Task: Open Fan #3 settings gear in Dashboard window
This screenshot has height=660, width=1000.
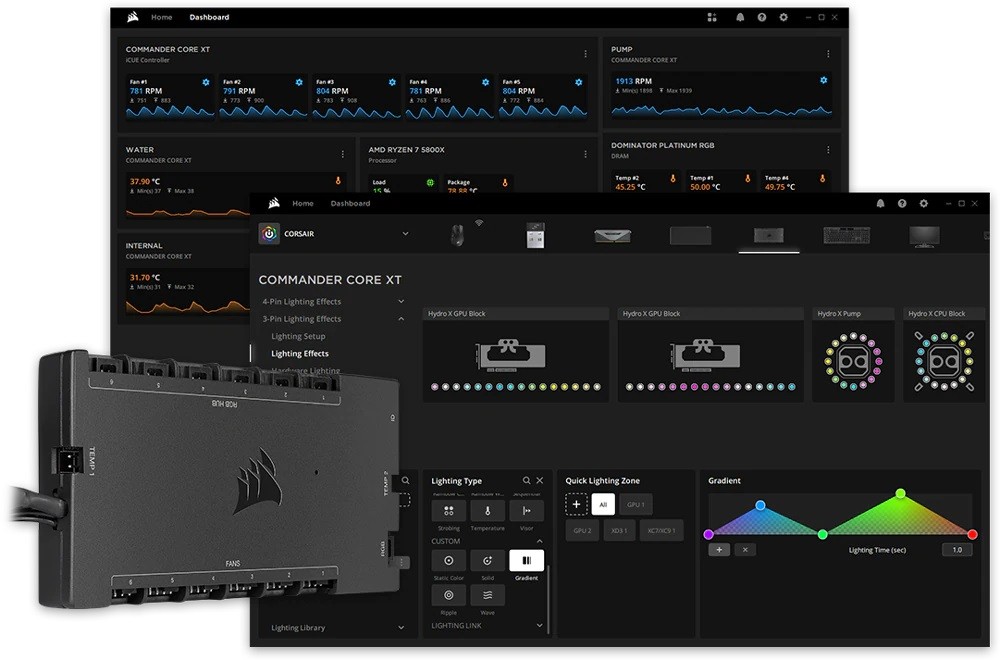Action: [392, 82]
